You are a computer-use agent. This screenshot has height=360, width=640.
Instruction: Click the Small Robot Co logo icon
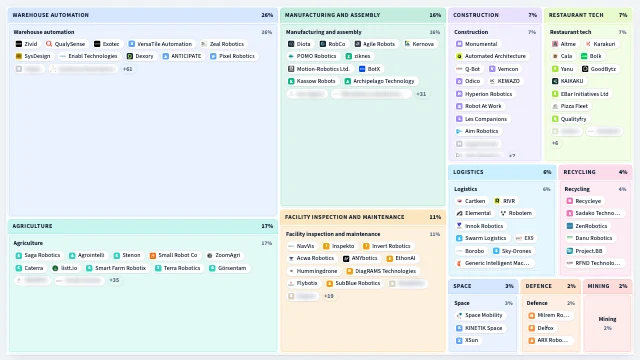pyautogui.click(x=153, y=256)
